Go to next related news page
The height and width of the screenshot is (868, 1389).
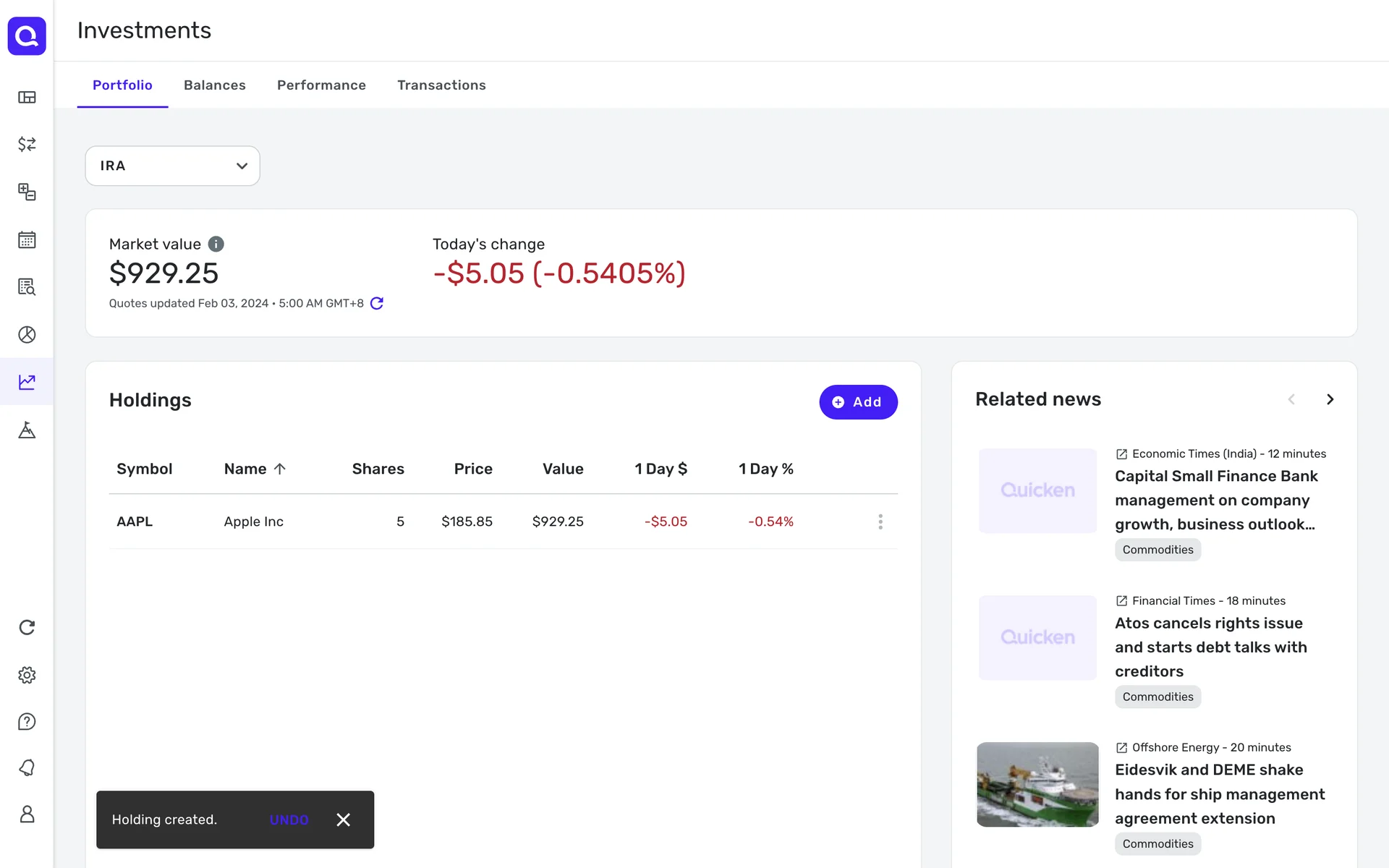tap(1329, 399)
